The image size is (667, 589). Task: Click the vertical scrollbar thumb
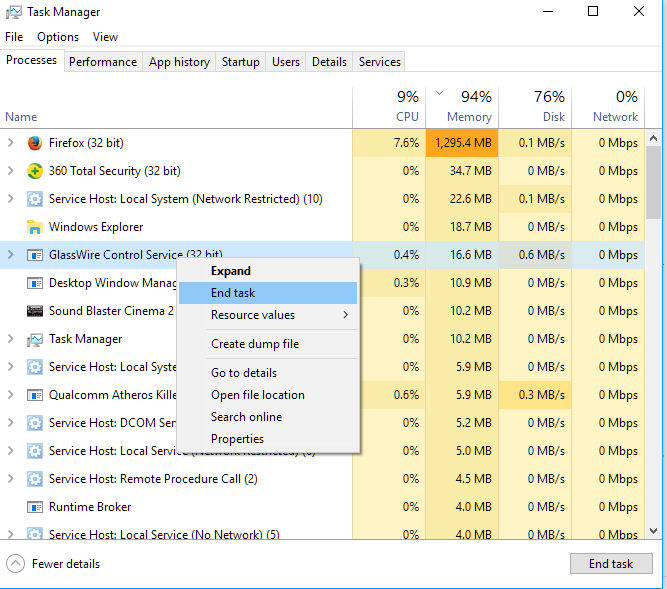pyautogui.click(x=654, y=183)
